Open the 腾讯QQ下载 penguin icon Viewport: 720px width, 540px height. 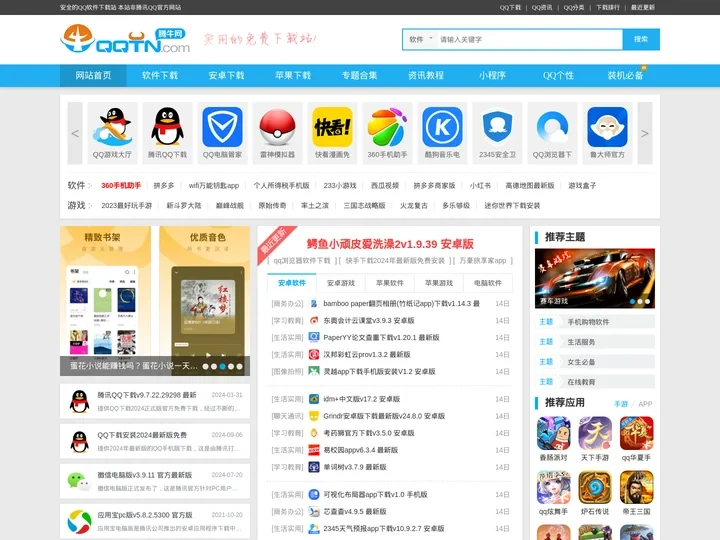pos(167,127)
